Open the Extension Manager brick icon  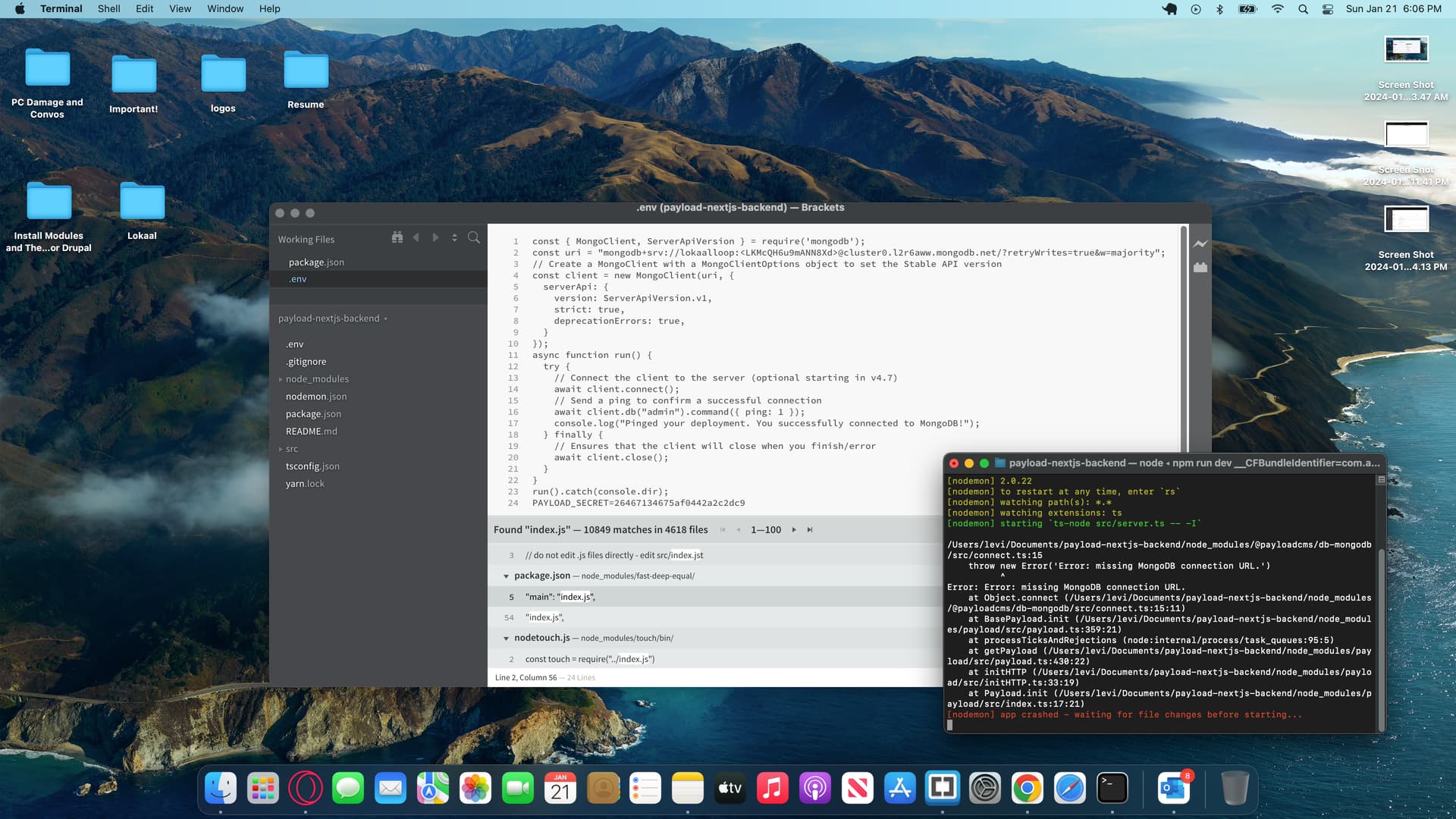[x=1200, y=268]
